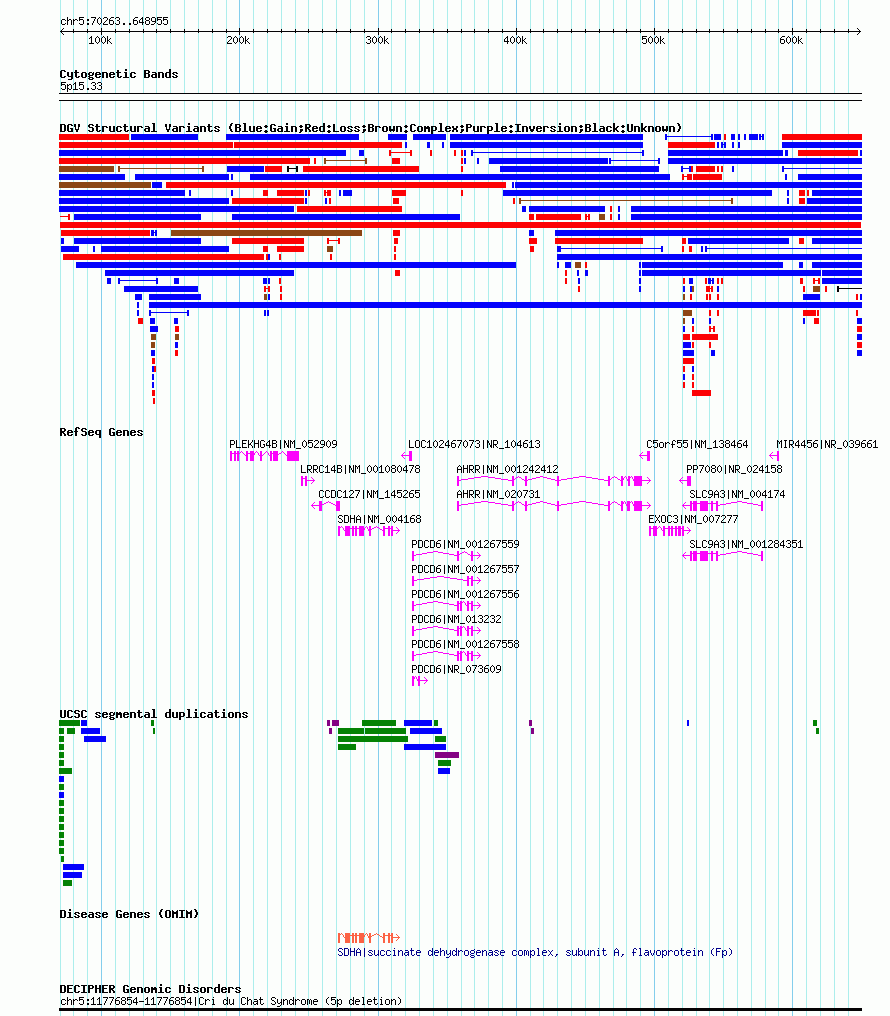The width and height of the screenshot is (890, 1016).
Task: Select the 500k mark on the ruler
Action: click(653, 40)
